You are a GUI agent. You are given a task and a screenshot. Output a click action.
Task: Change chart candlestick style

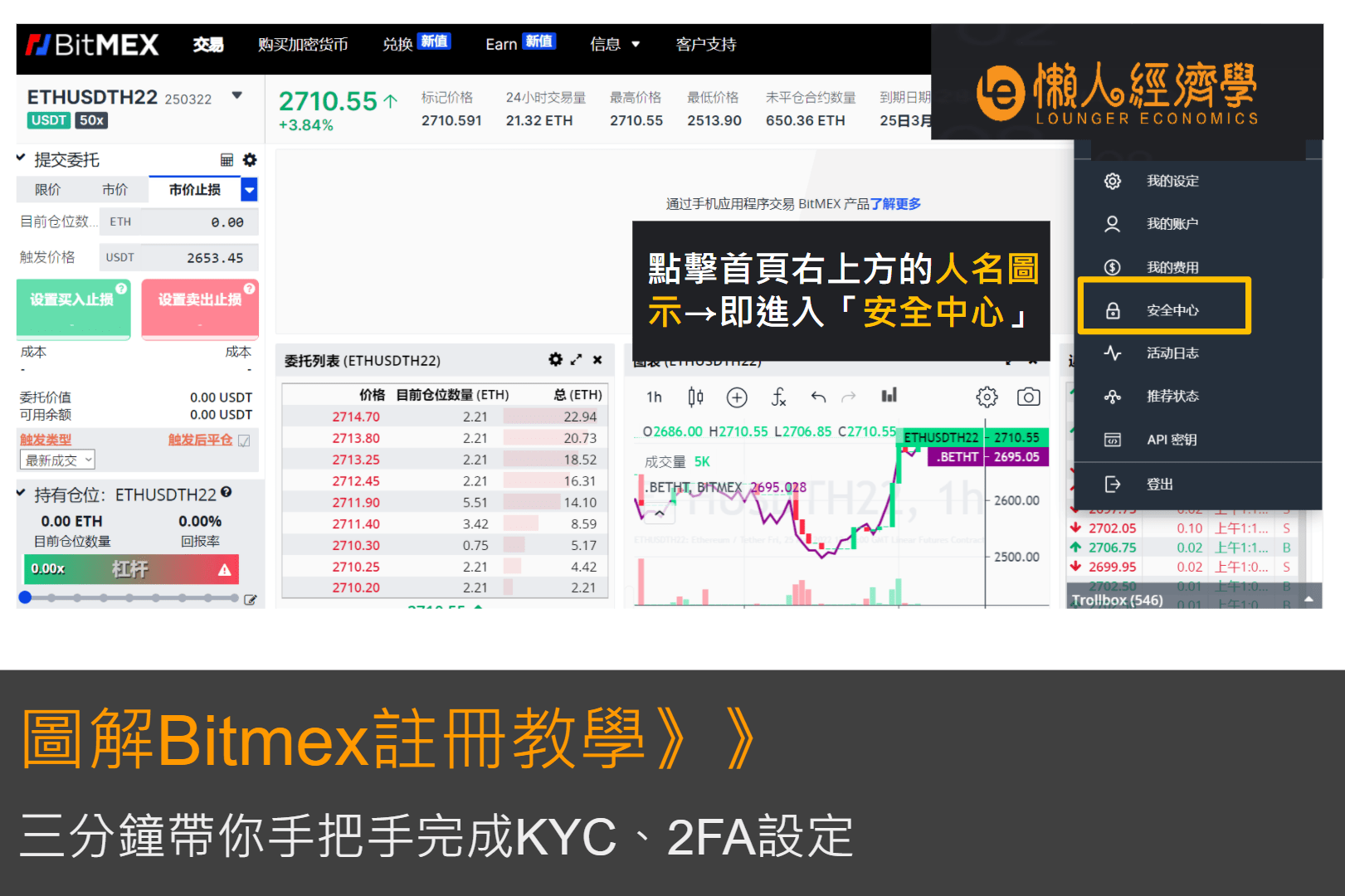tap(695, 397)
